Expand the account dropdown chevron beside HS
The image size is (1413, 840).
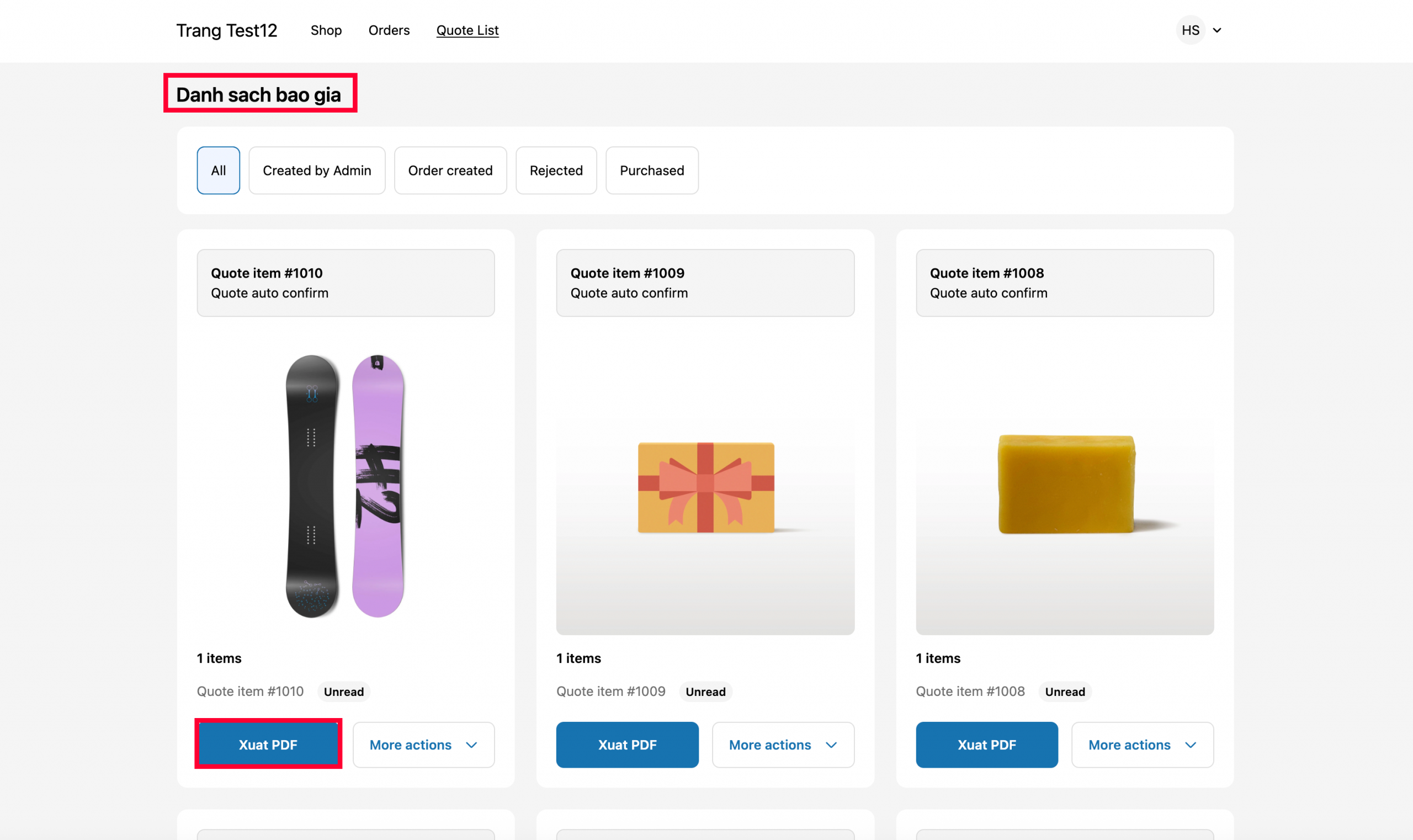(1217, 30)
